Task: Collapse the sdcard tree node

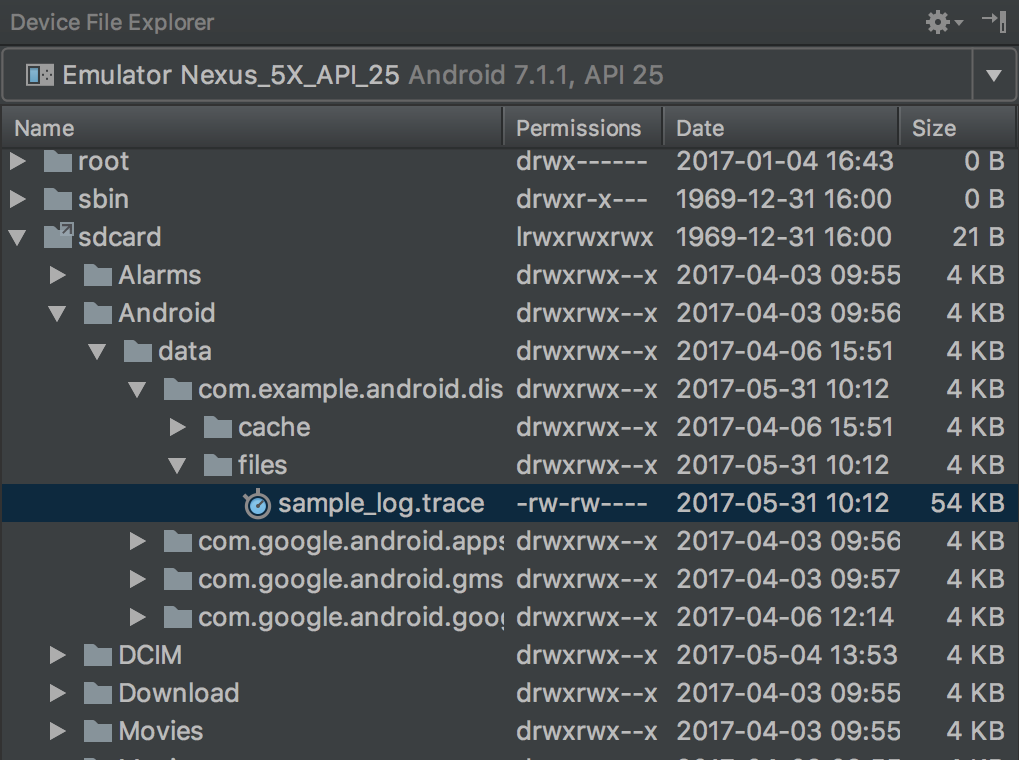Action: pos(17,237)
